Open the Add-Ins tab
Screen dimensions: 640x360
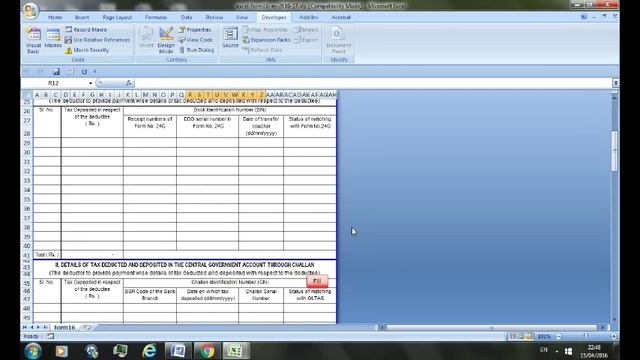[309, 18]
